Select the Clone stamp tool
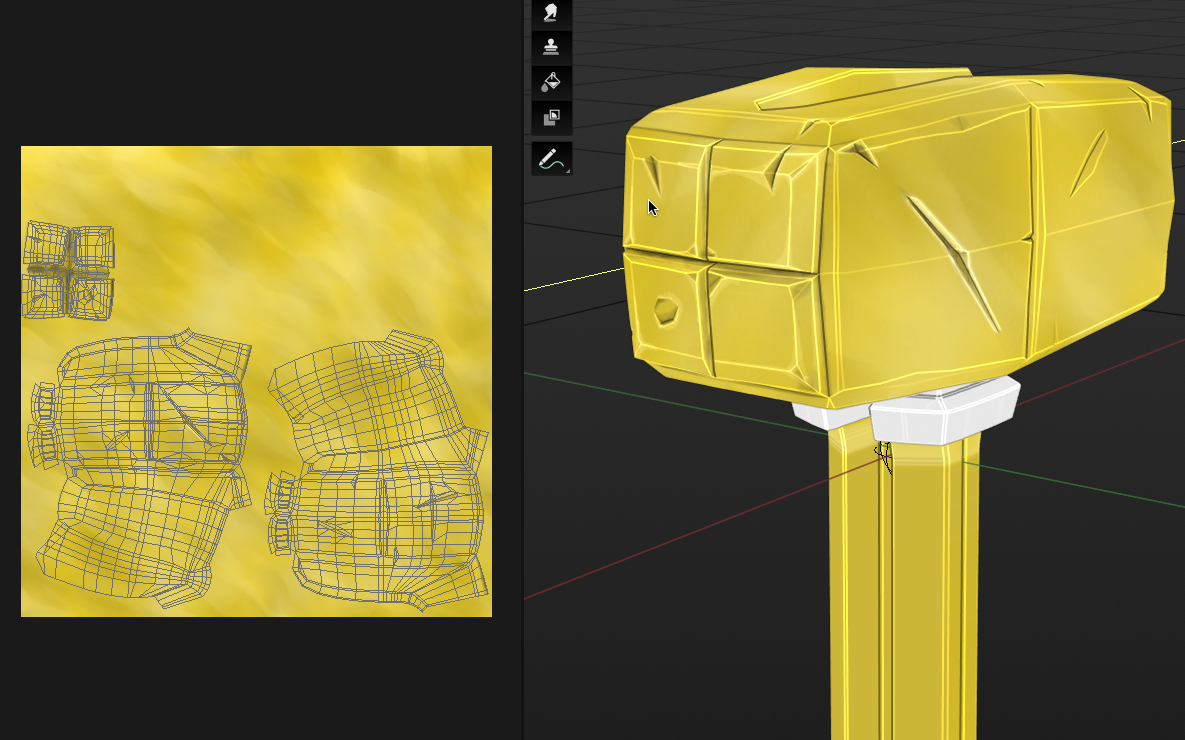Viewport: 1185px width, 740px height. tap(551, 47)
